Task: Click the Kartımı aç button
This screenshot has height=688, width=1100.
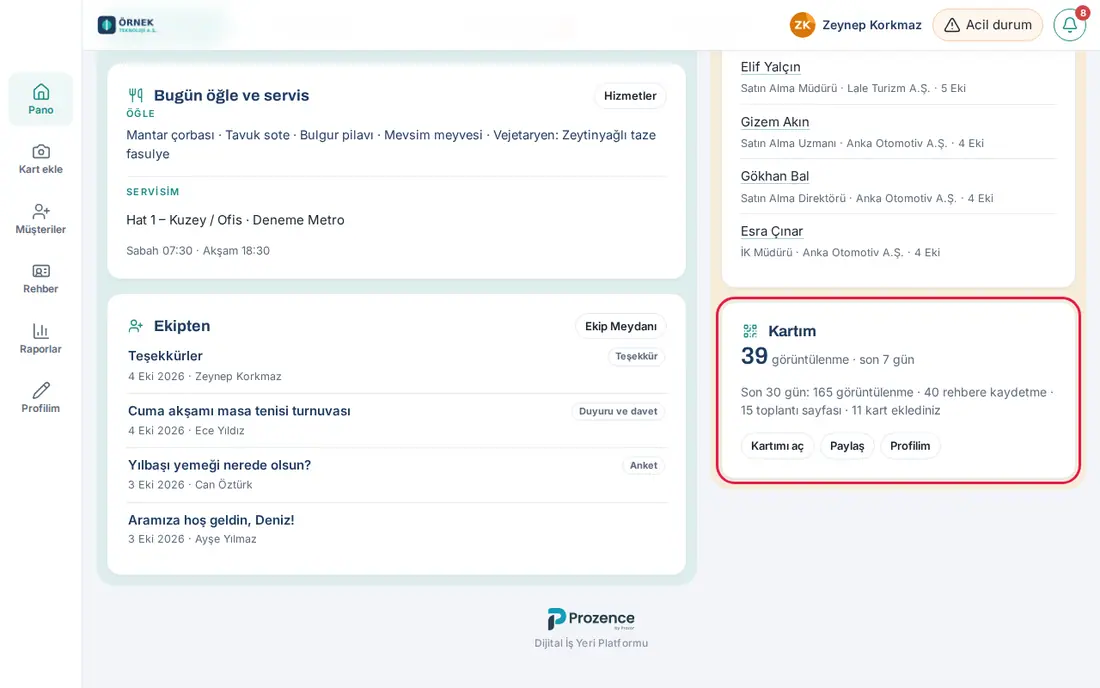Action: tap(777, 446)
